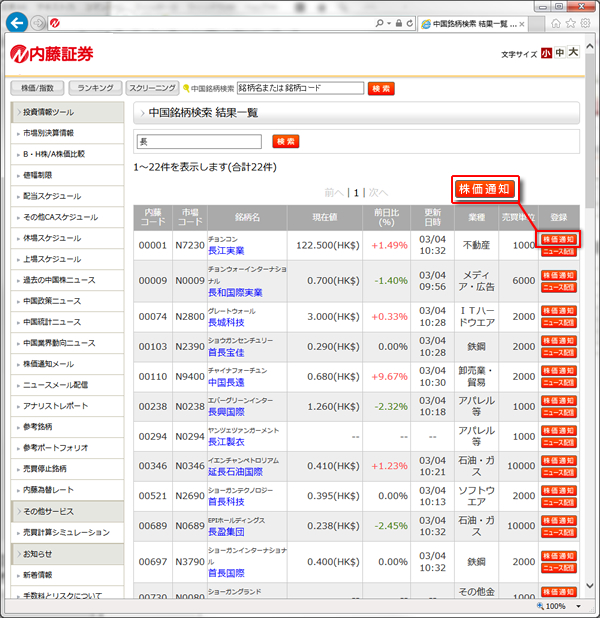600x618 pixels.
Task: Open the スクリーニング menu tab
Action: (x=152, y=88)
